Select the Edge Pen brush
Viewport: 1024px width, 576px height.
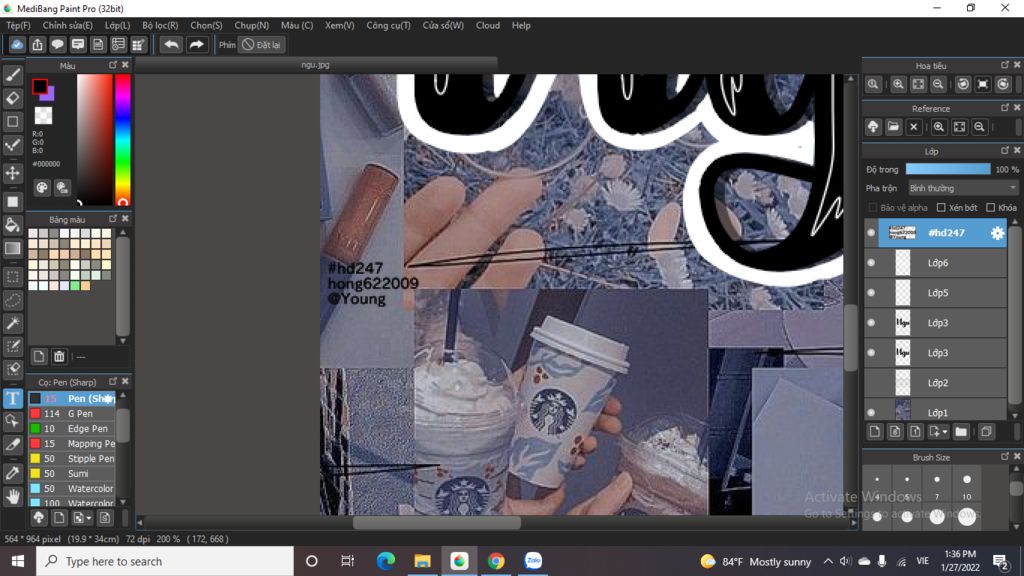(72, 428)
